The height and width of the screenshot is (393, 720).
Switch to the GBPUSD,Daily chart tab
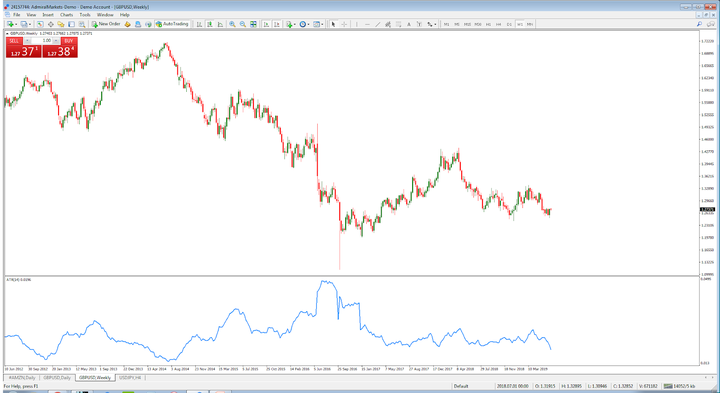[57, 377]
